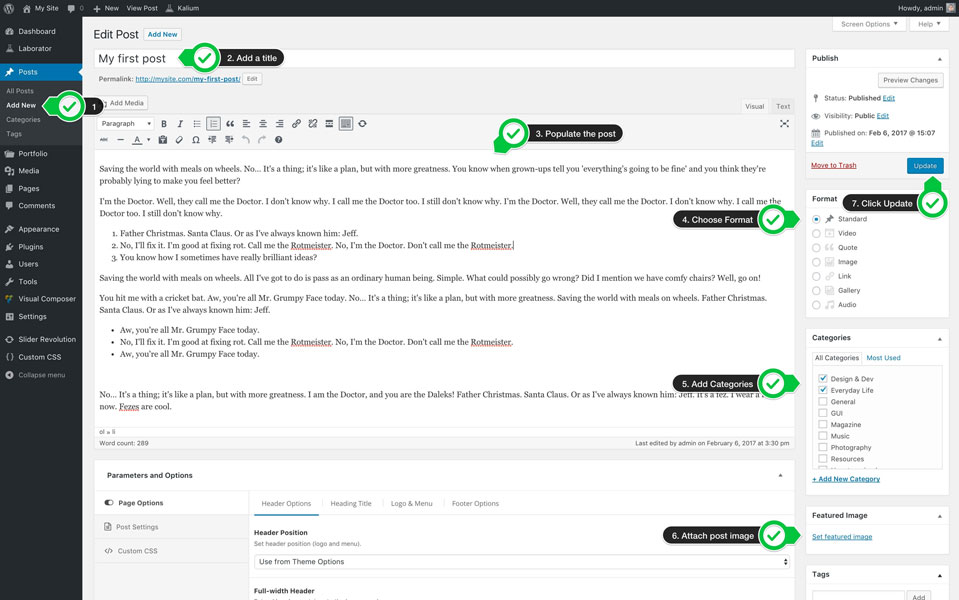Insert a Read More tag
Screen dimensions: 959x600
(327, 123)
